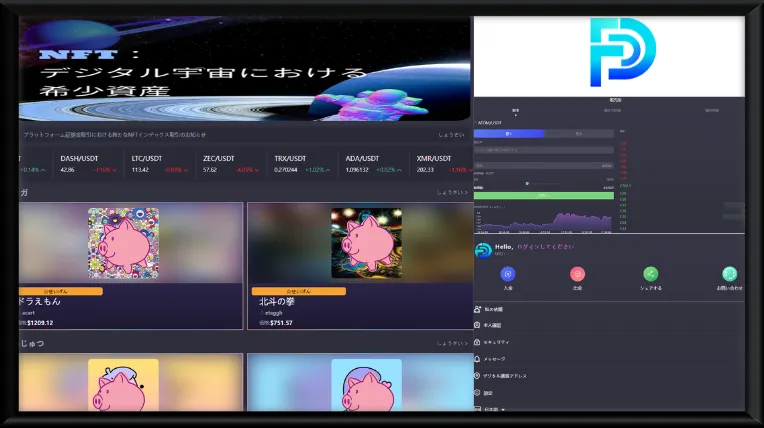Click the ATOM price area chart
This screenshot has height=428, width=764.
[544, 220]
